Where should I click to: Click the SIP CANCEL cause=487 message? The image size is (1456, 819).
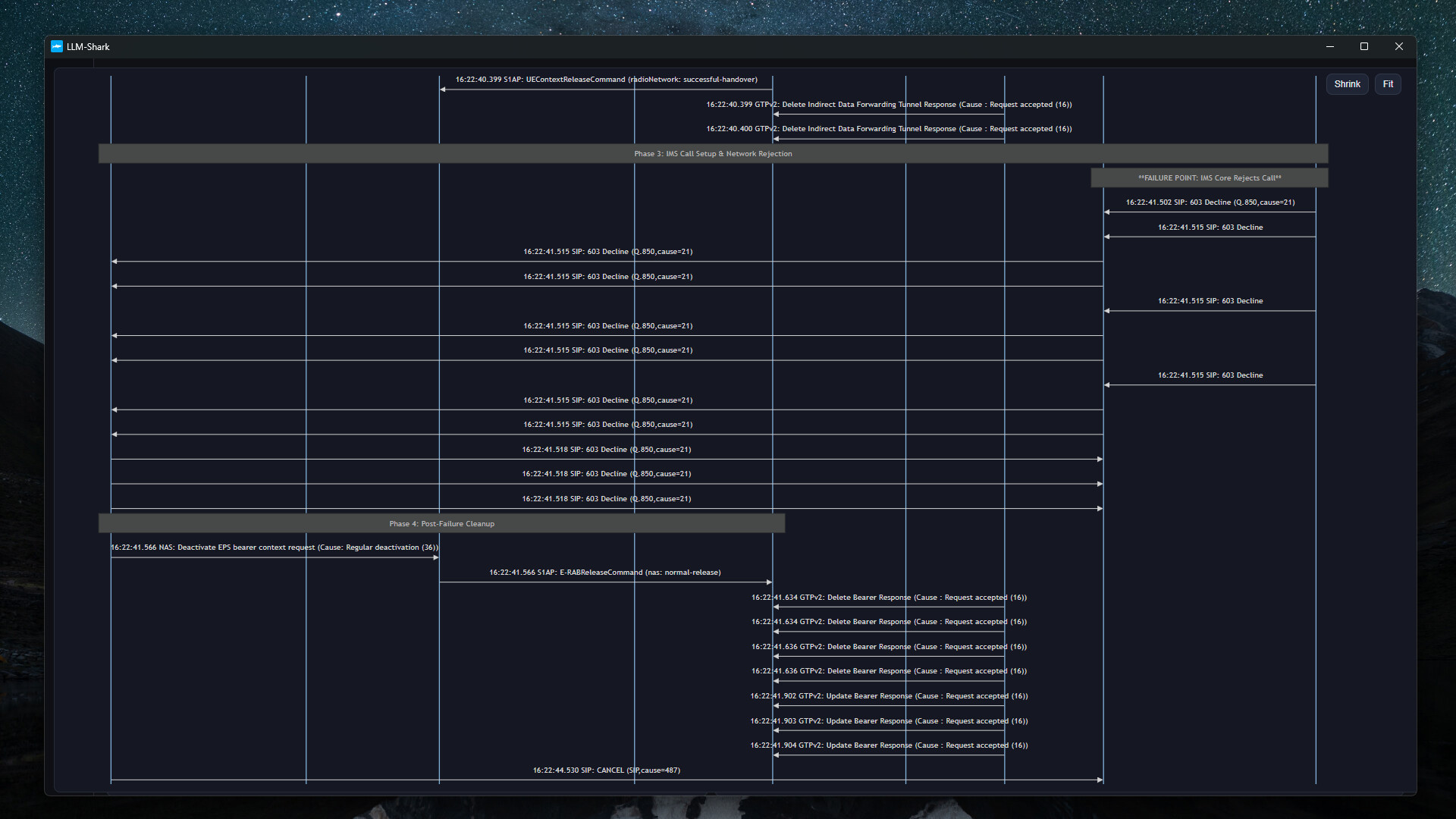point(606,770)
